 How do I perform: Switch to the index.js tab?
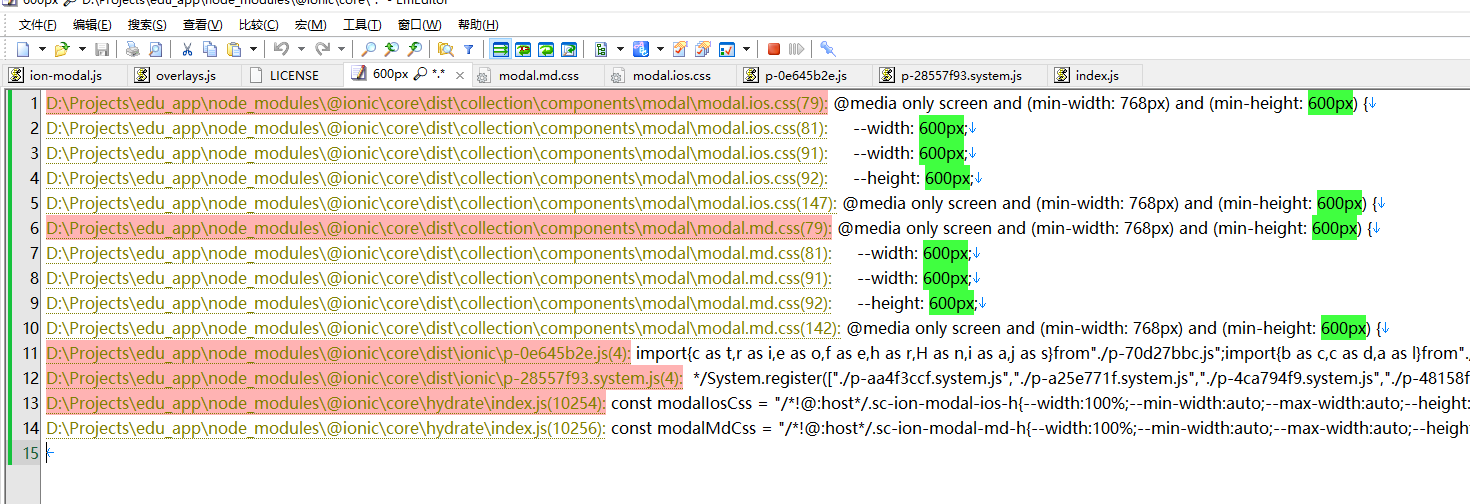tap(1096, 75)
